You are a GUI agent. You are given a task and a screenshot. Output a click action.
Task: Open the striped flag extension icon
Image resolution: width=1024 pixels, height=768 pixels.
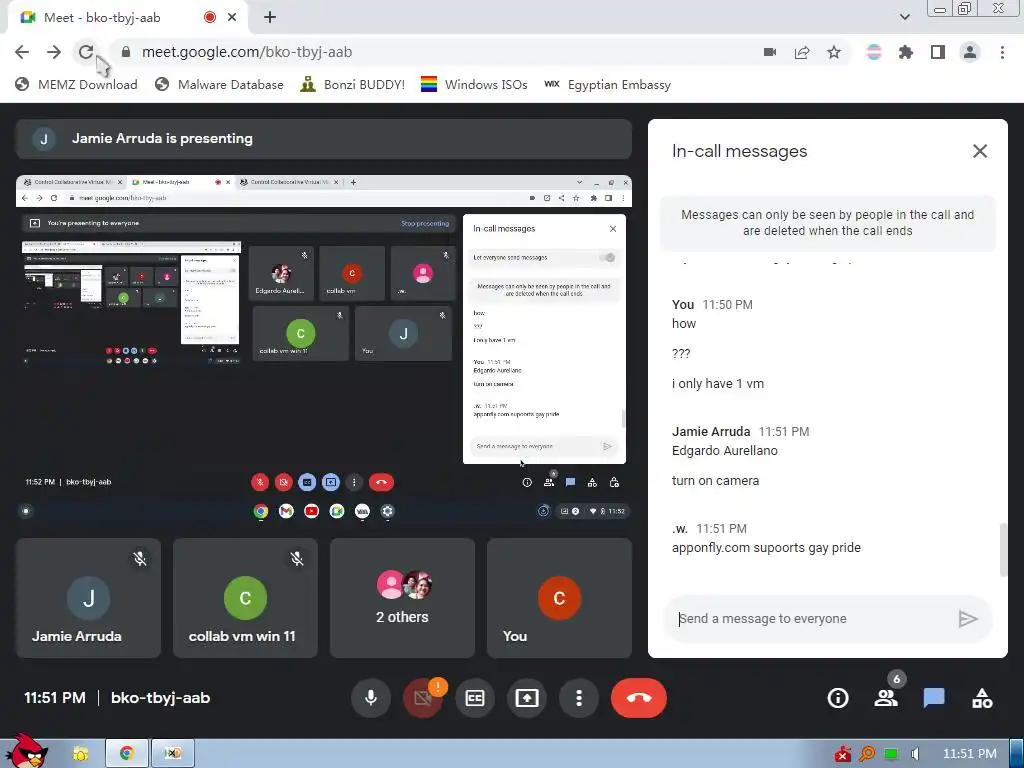(x=874, y=52)
